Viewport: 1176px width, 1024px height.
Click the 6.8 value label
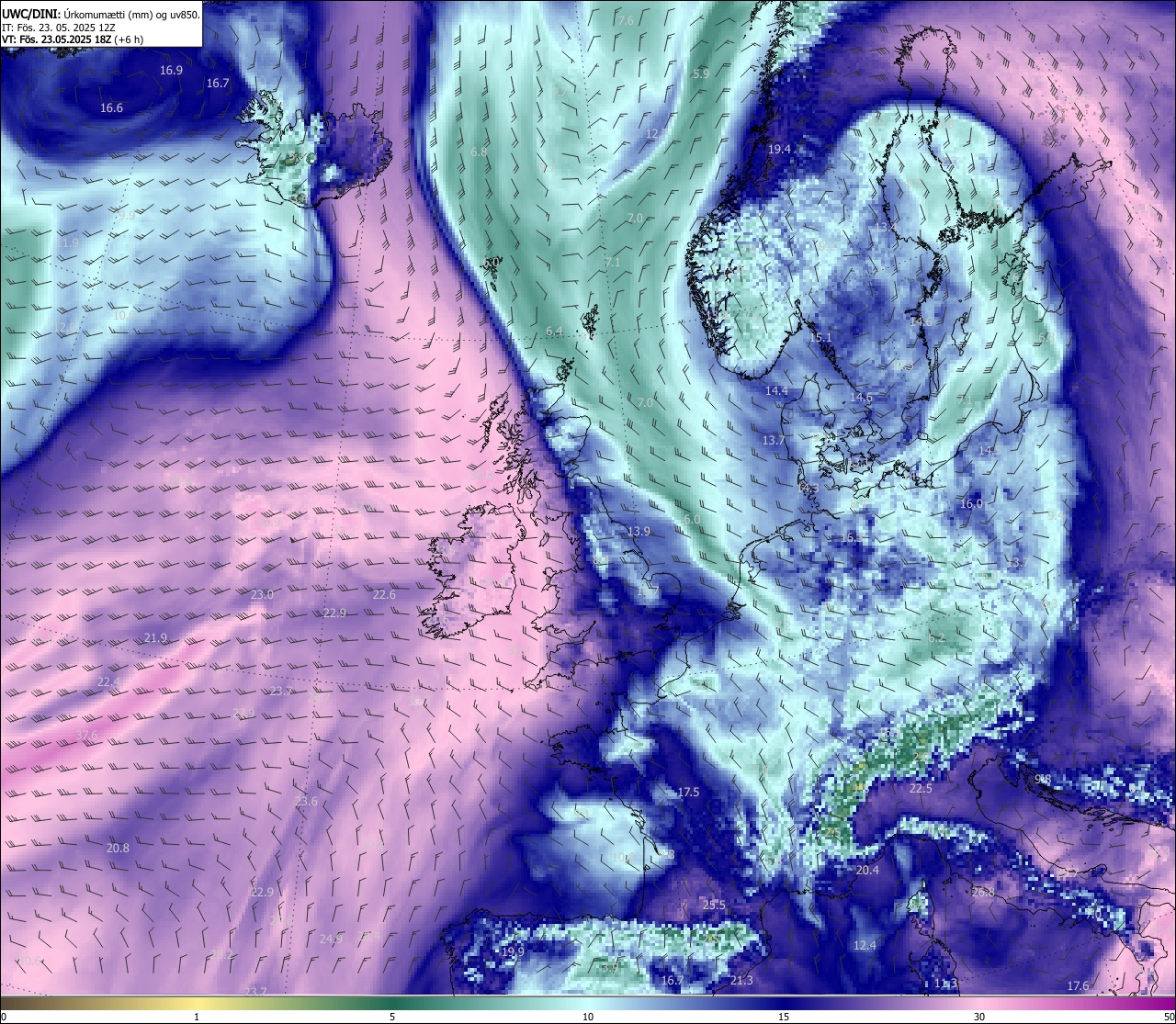(479, 152)
